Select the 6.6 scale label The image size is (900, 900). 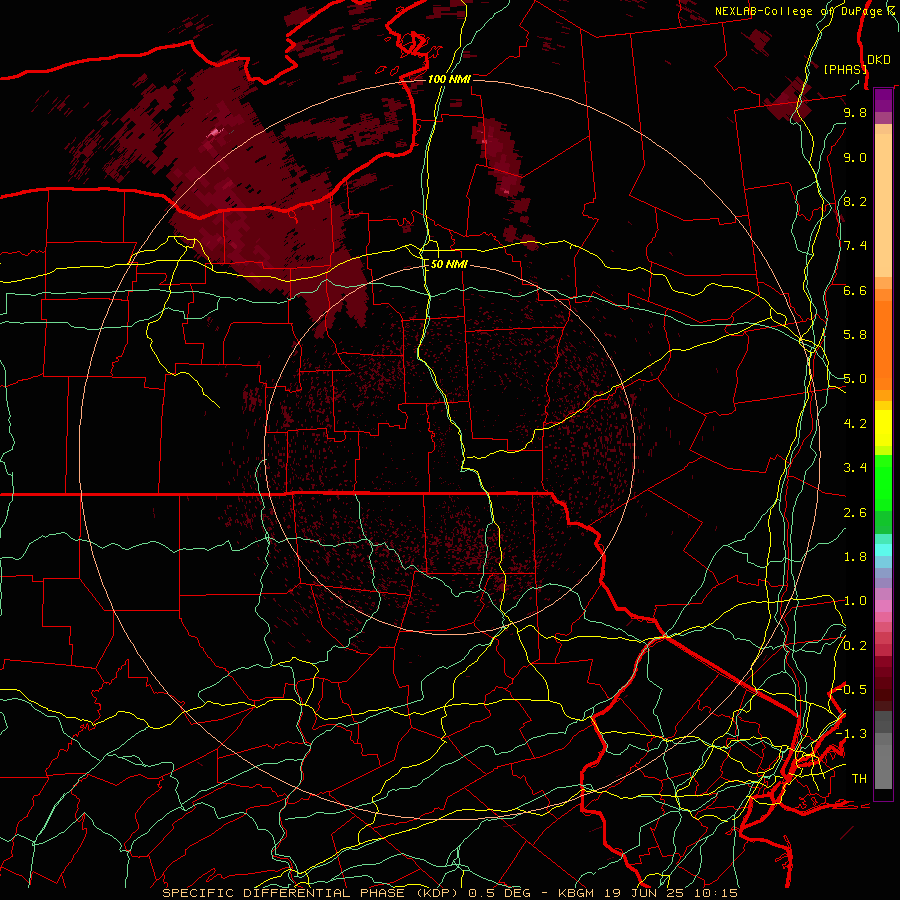pos(855,290)
